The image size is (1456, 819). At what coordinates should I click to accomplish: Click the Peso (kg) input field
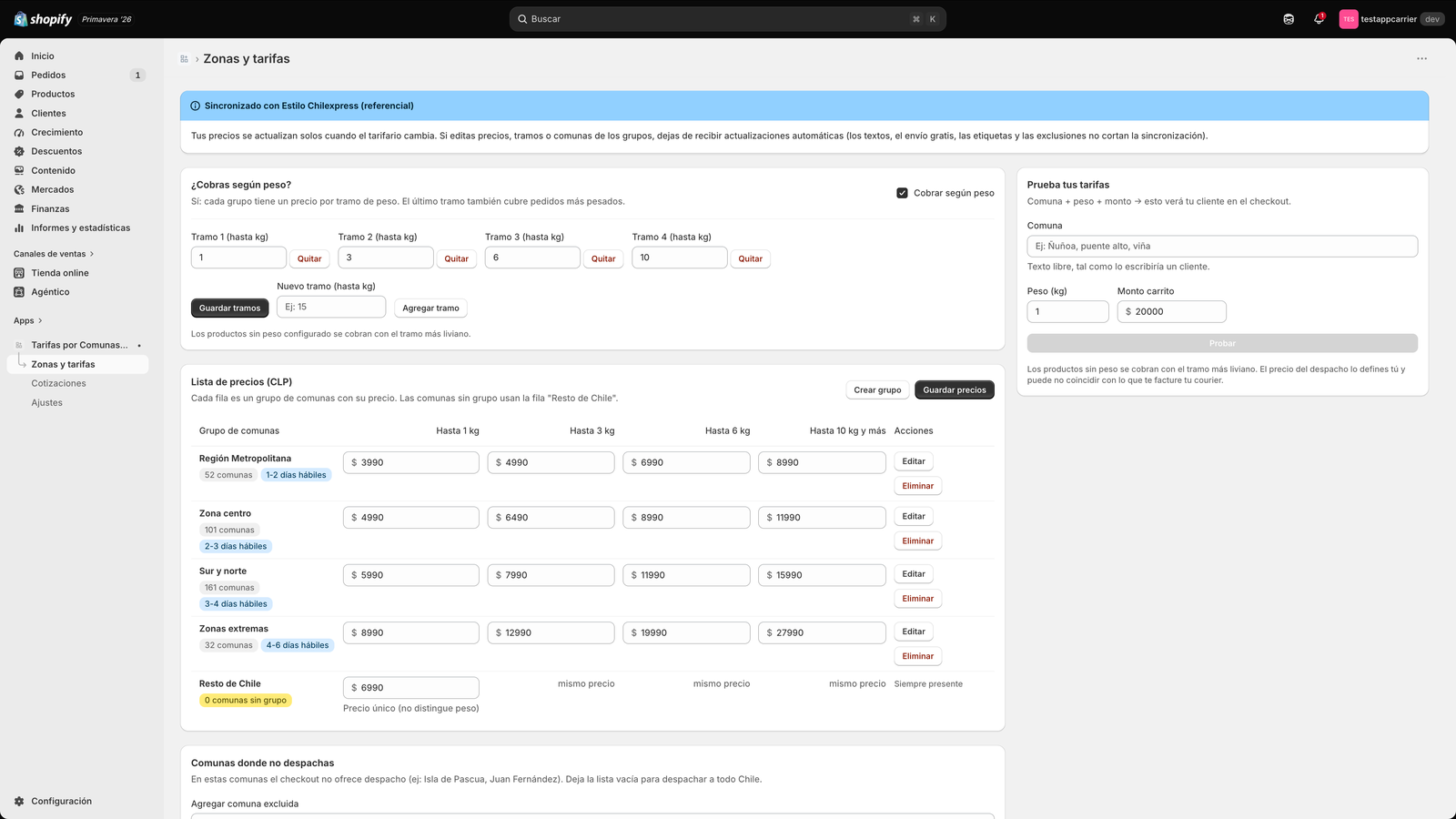[x=1068, y=311]
